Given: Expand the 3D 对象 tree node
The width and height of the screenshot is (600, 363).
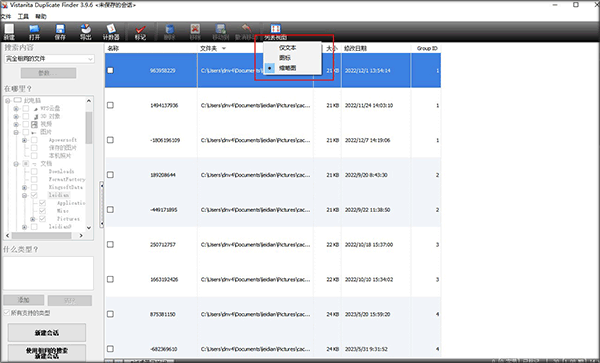Looking at the screenshot, I should click(x=16, y=117).
